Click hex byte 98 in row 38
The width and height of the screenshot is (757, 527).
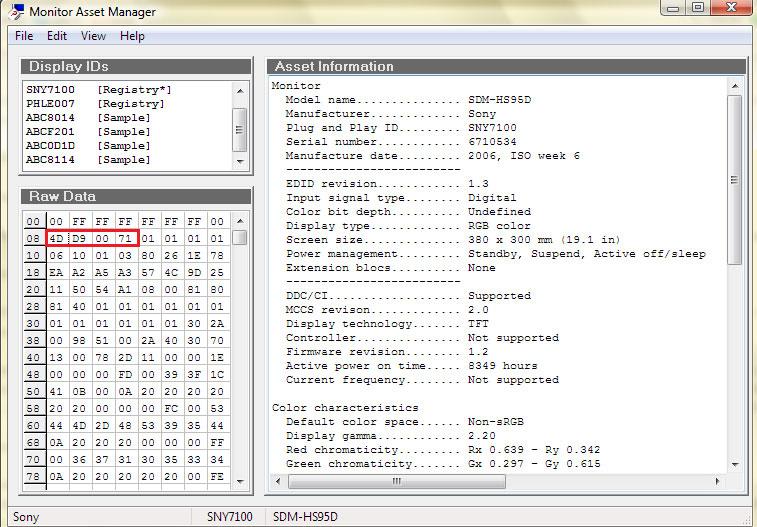(79, 341)
